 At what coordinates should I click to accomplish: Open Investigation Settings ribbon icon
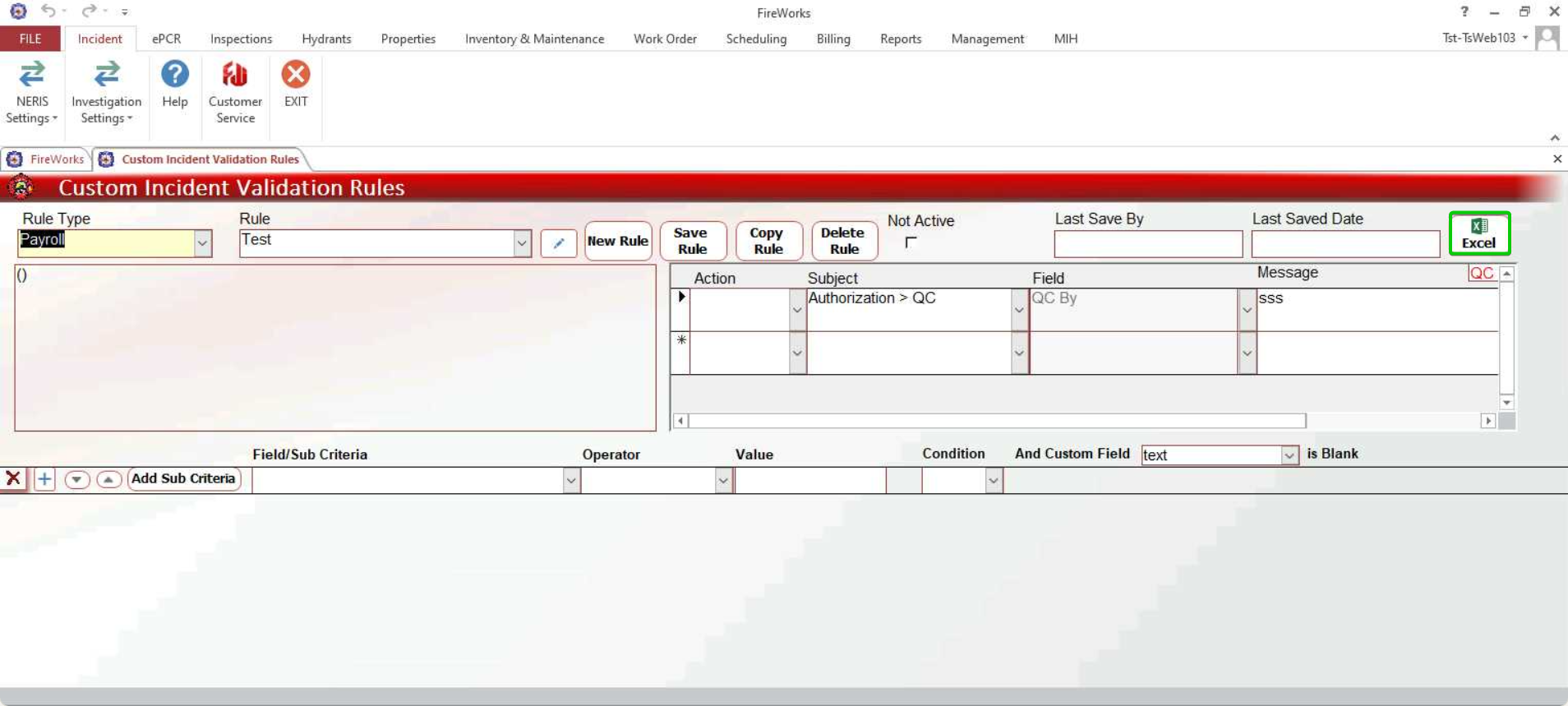pyautogui.click(x=106, y=90)
